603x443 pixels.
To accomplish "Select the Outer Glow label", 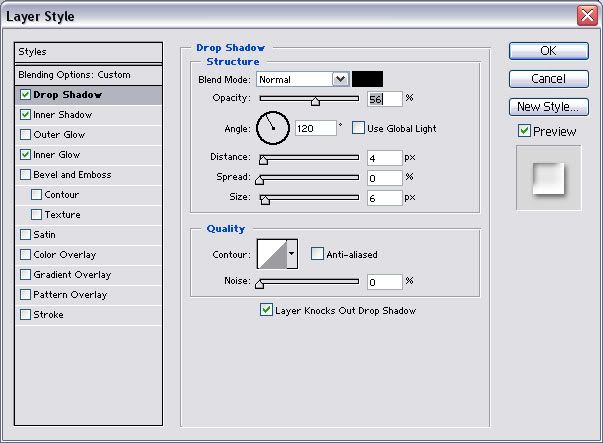I will [59, 135].
